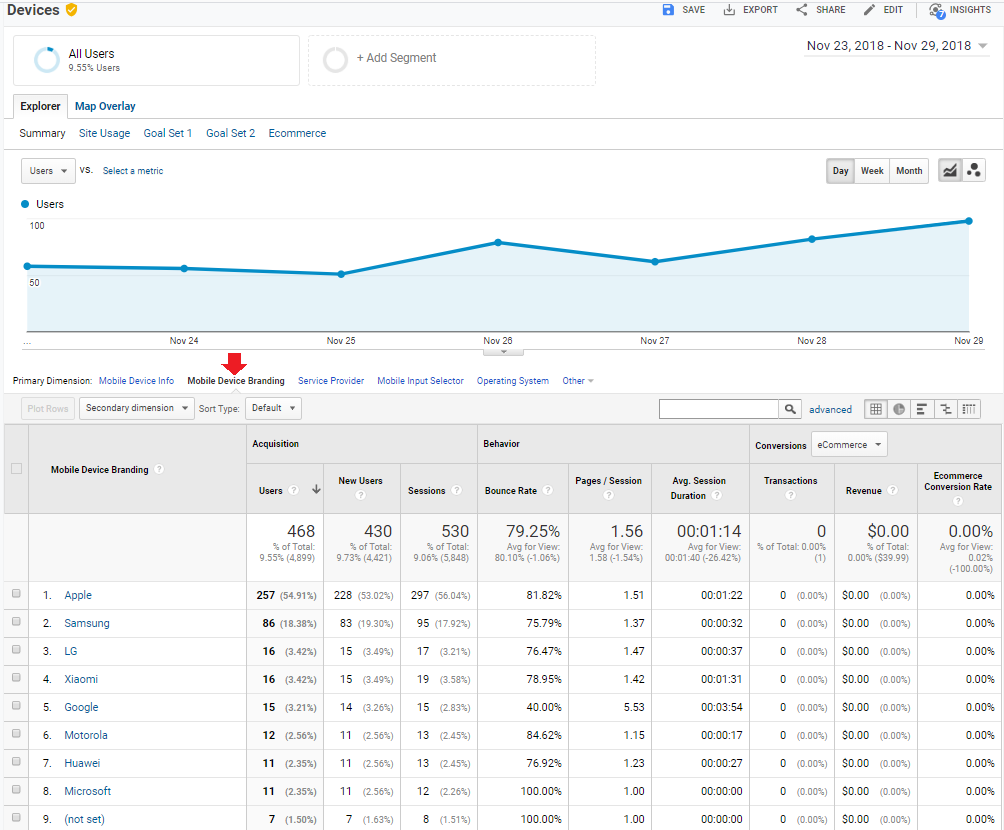The image size is (1004, 830).
Task: Select the comparison view icon
Action: point(946,409)
